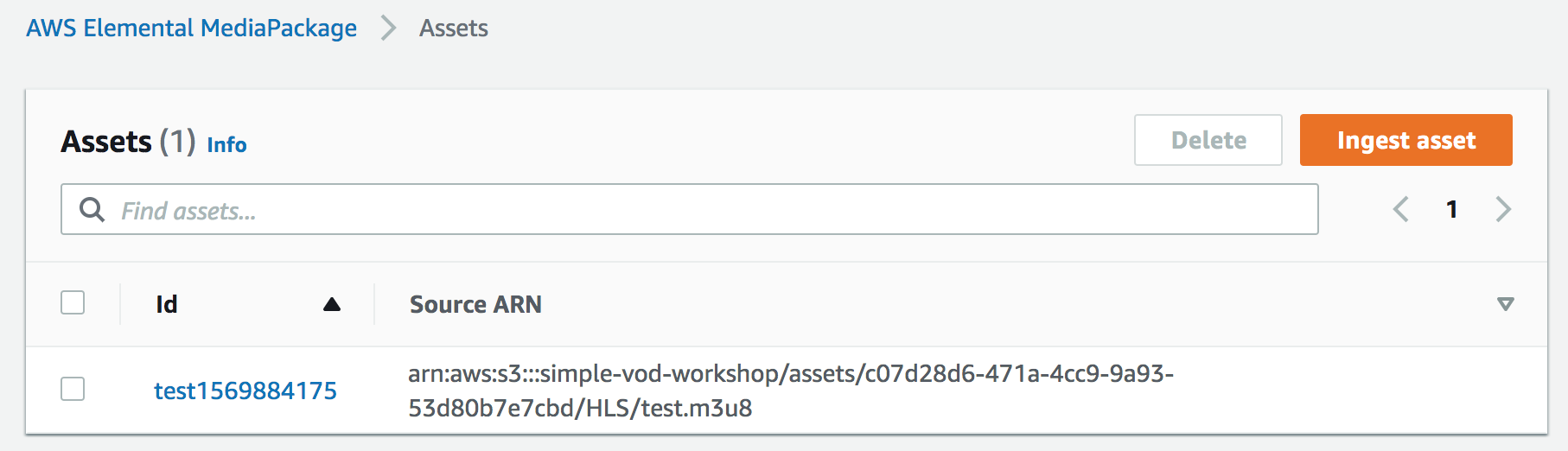Open the test1569884175 asset link

tap(245, 391)
